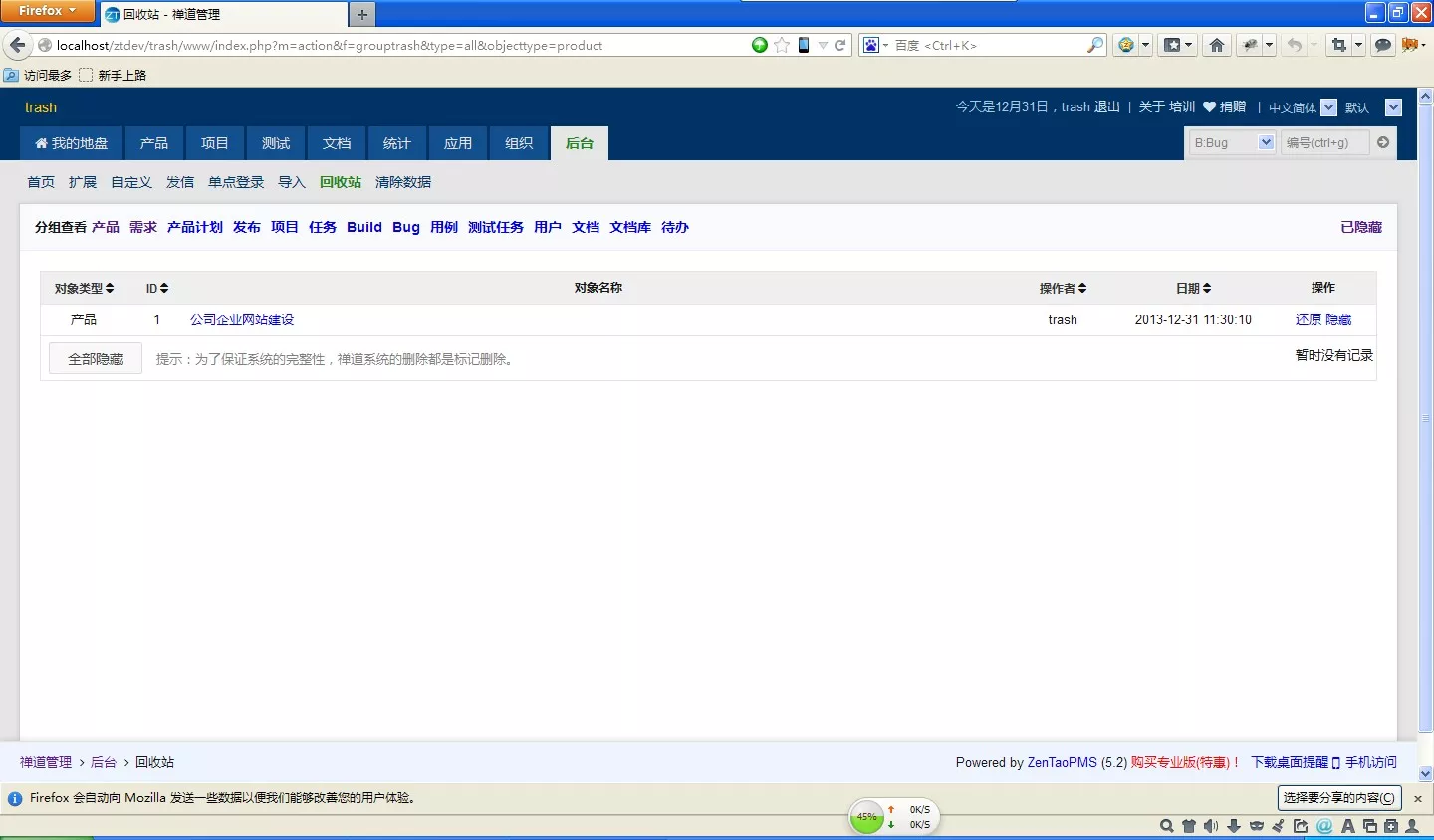Switch to the 产品 main tab
The width and height of the screenshot is (1434, 840).
coord(154,143)
